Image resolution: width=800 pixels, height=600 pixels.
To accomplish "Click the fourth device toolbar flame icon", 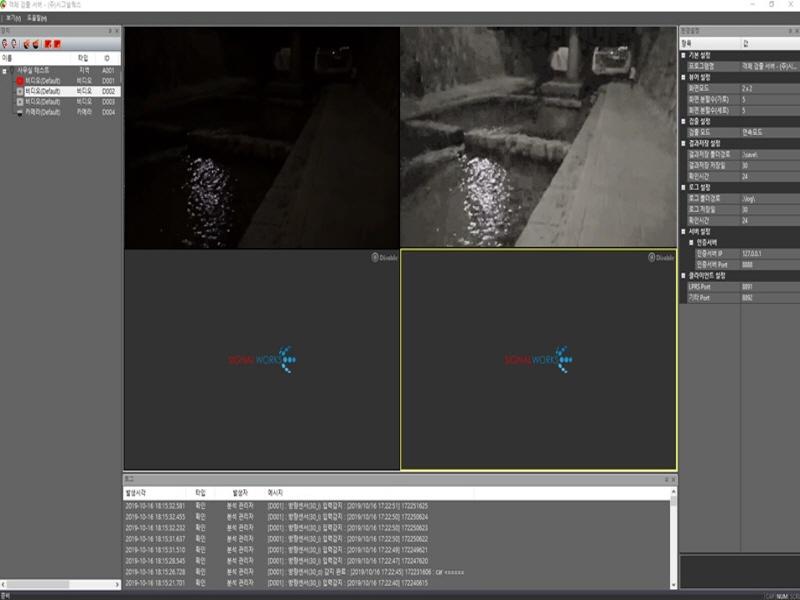I will click(36, 44).
